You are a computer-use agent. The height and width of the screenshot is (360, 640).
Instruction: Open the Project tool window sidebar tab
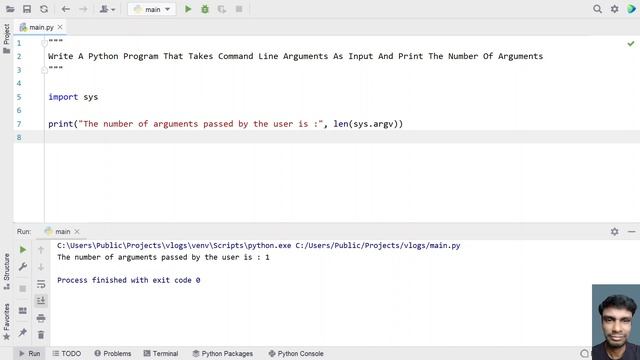(7, 39)
